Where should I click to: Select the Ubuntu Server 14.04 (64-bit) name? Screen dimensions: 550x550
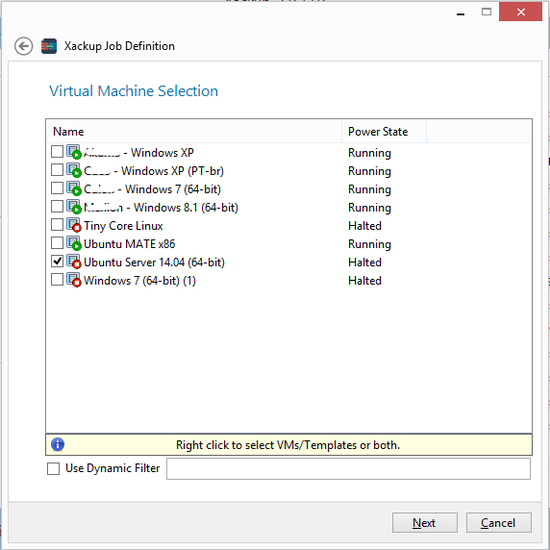click(x=154, y=262)
